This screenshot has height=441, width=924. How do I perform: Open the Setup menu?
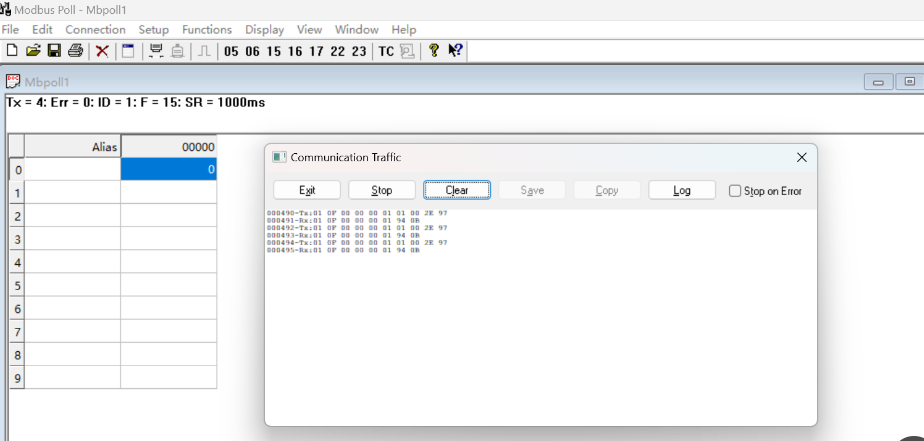point(153,29)
